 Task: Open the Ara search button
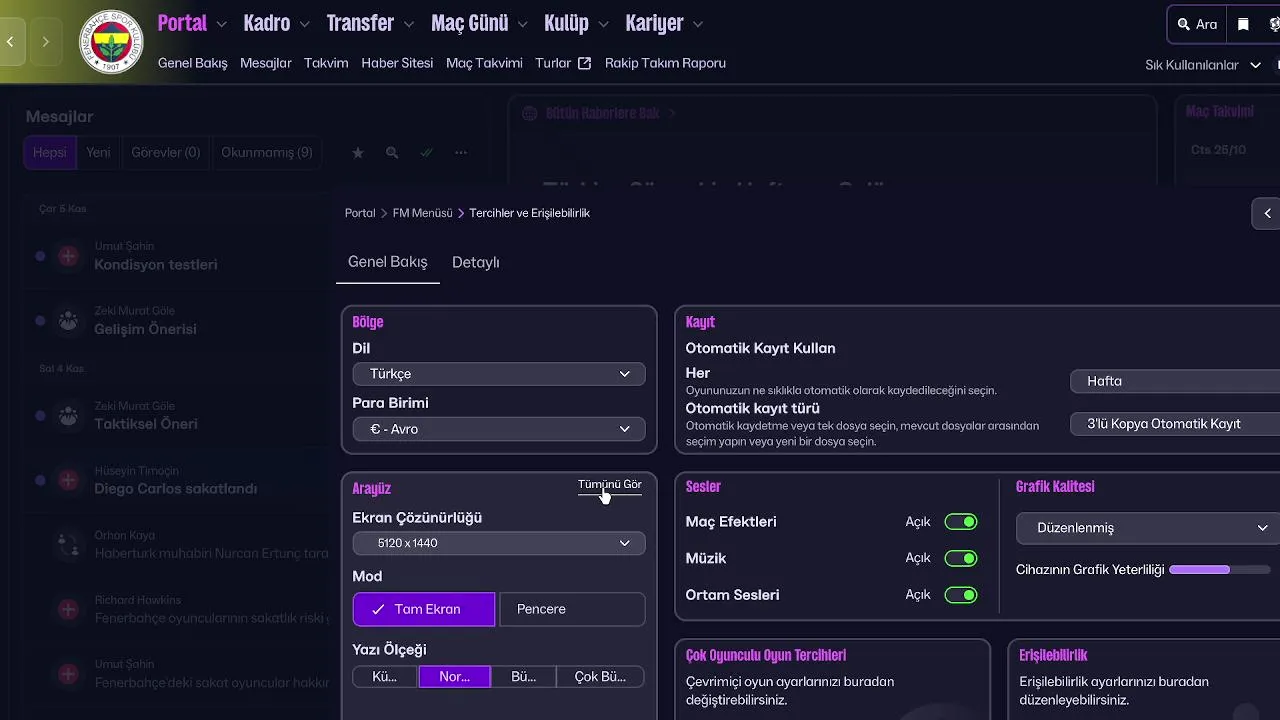pos(1197,24)
